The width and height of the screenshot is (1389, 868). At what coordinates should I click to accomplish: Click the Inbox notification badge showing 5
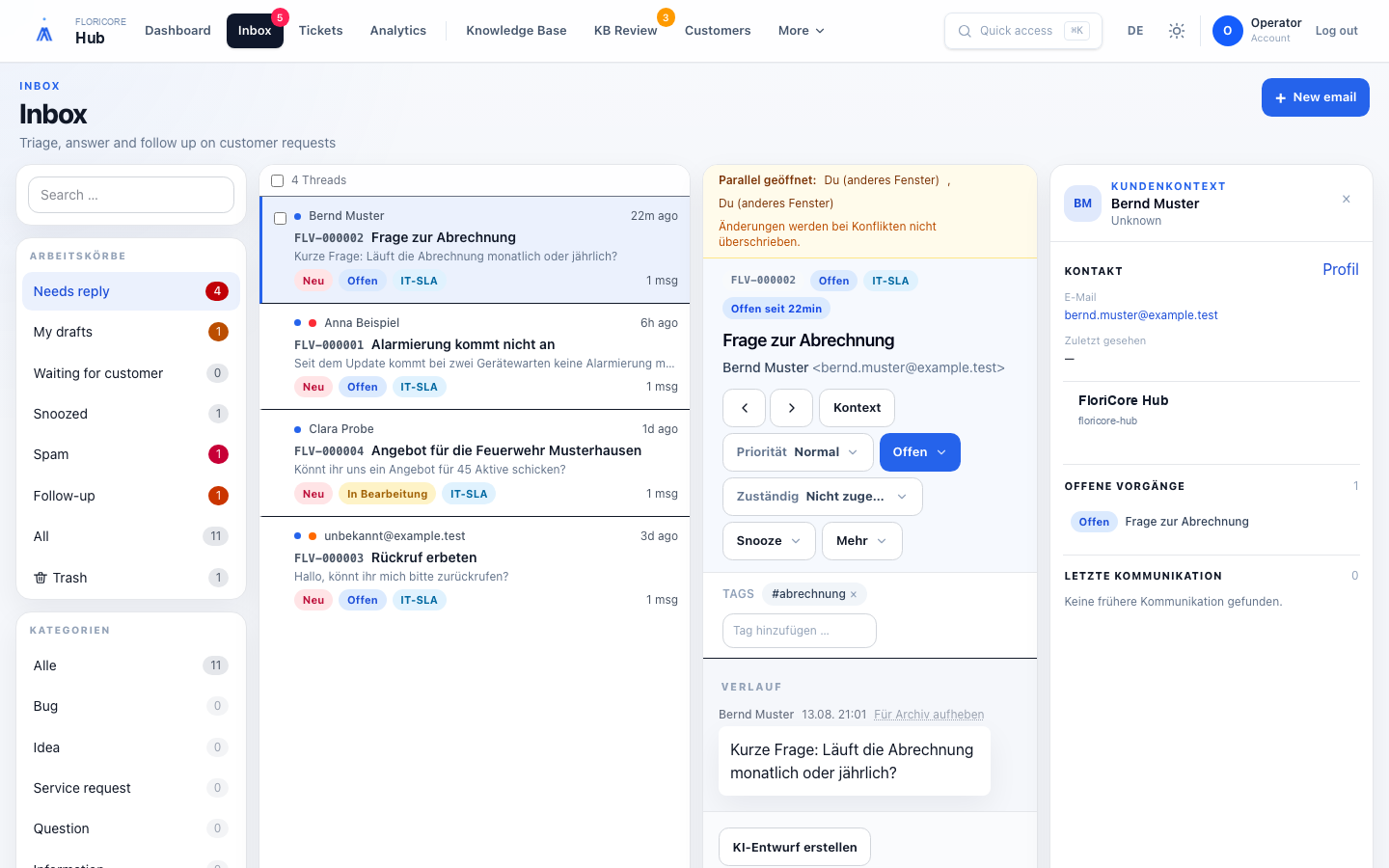(x=280, y=17)
